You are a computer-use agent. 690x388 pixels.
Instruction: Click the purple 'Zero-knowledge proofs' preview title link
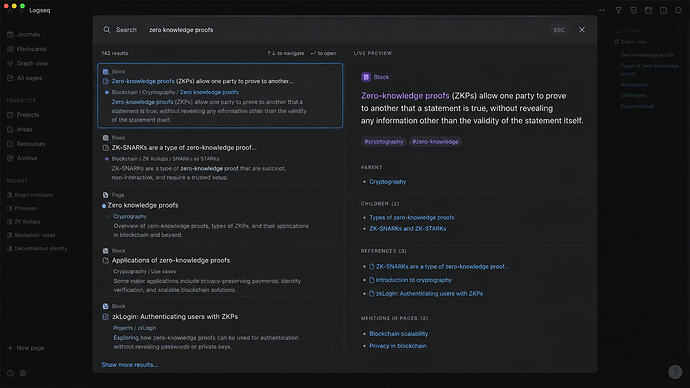(405, 96)
